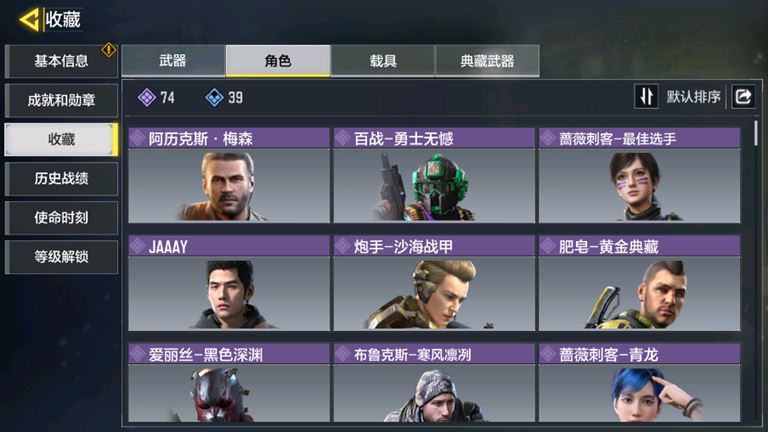
Task: Open the 默认排序 sorting dropdown
Action: [693, 96]
